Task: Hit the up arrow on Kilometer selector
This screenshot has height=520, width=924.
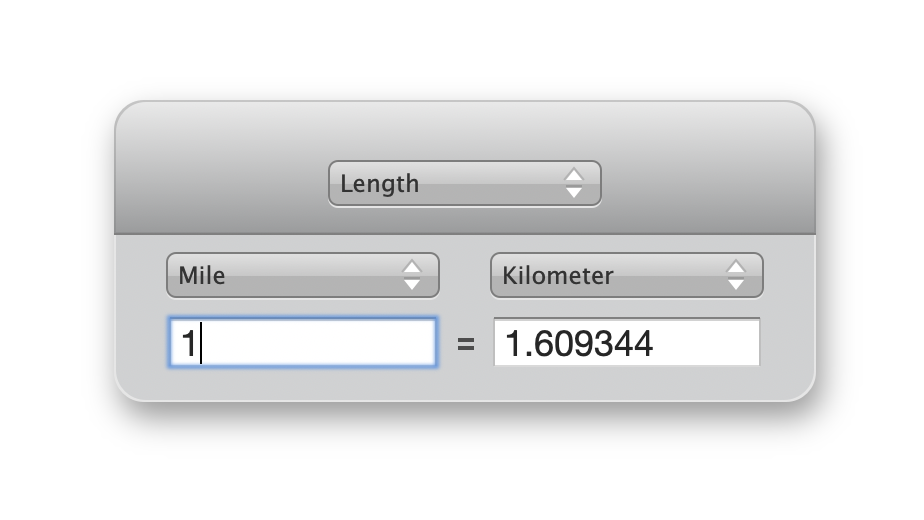Action: click(736, 266)
